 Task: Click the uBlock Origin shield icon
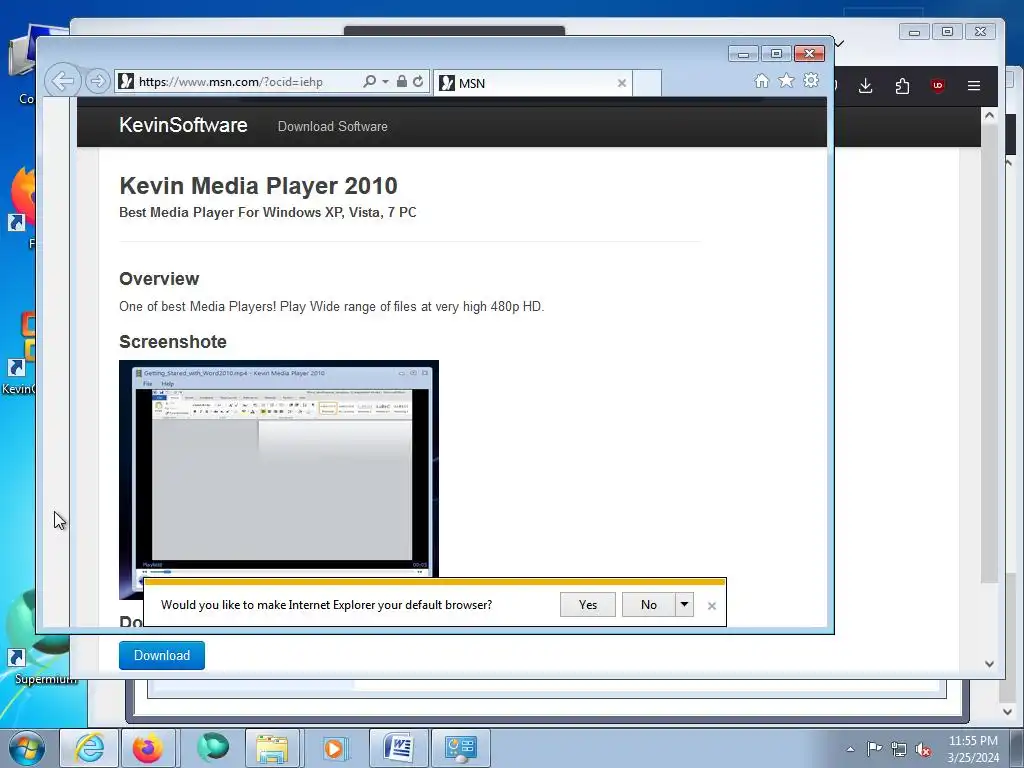pyautogui.click(x=938, y=86)
